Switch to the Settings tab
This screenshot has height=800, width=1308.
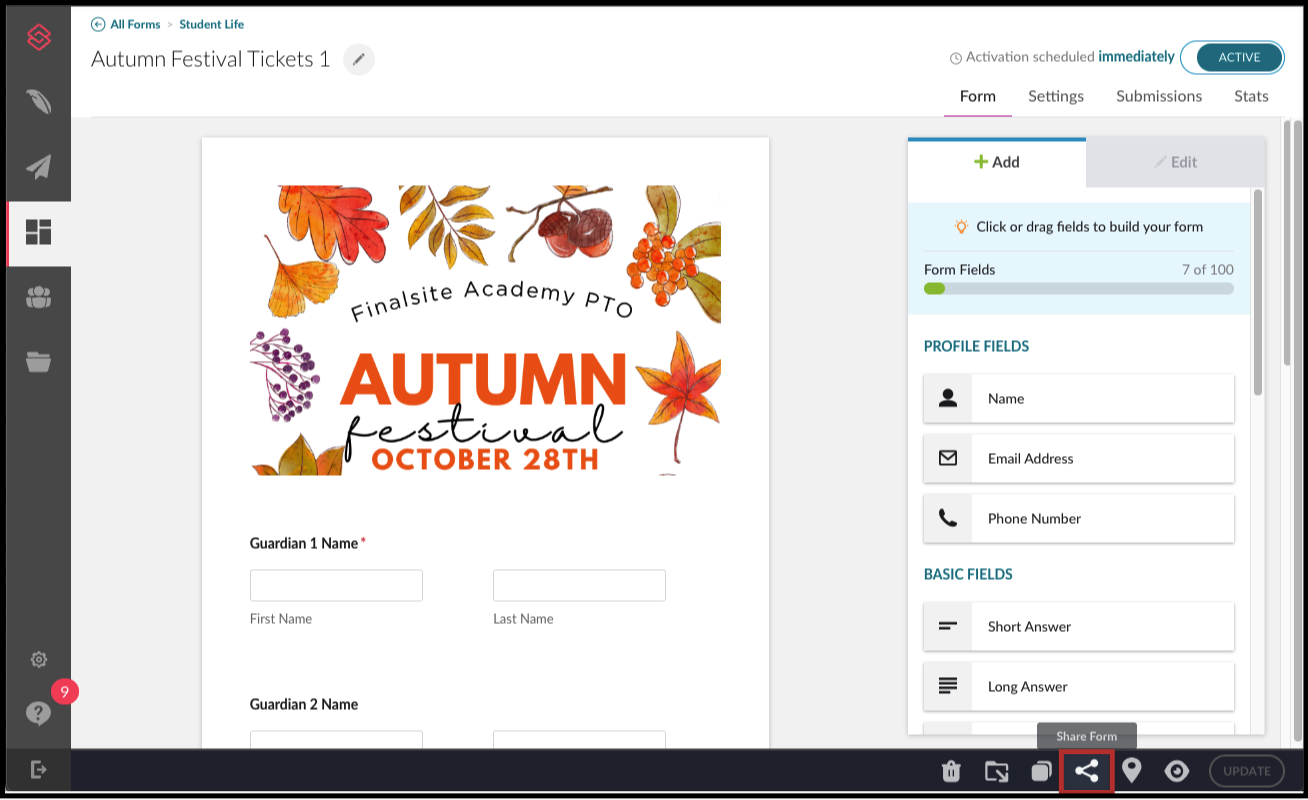point(1056,96)
